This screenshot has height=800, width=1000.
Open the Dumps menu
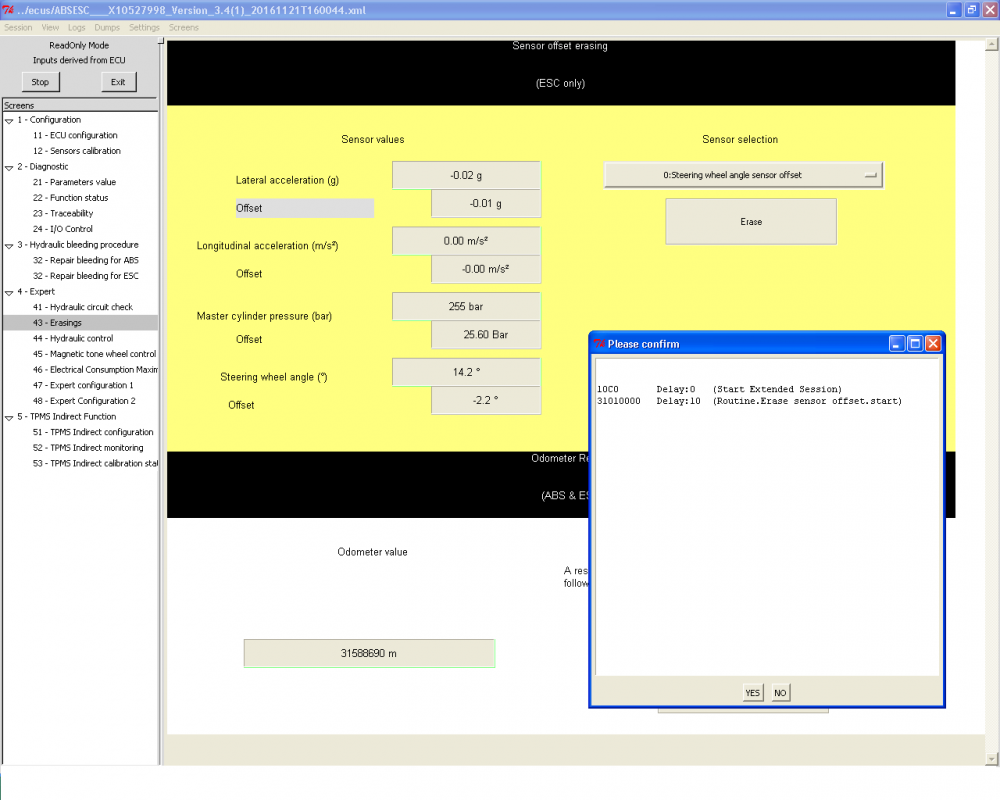107,27
